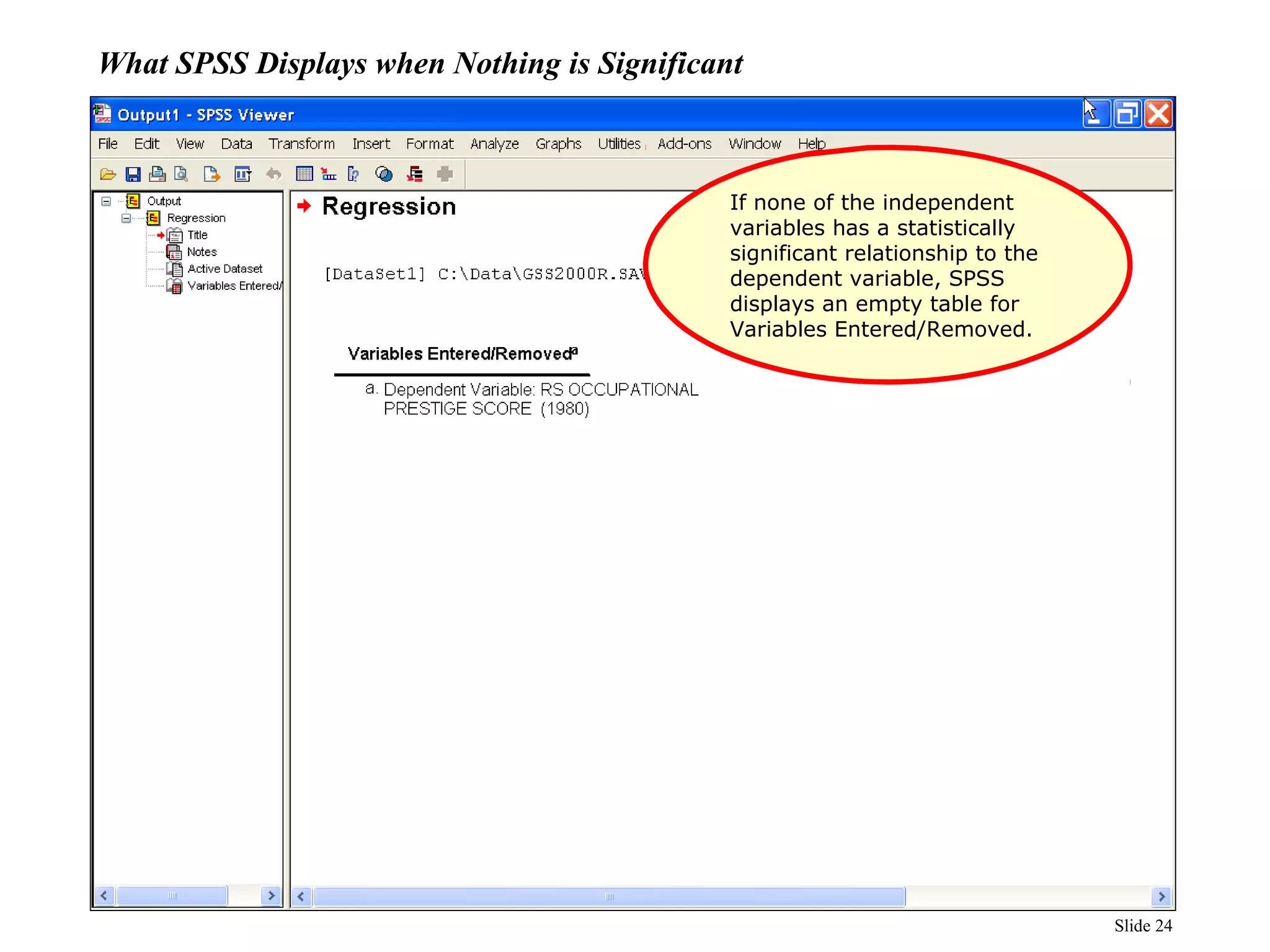Click the Go to Case icon
1270x952 pixels.
tap(329, 174)
